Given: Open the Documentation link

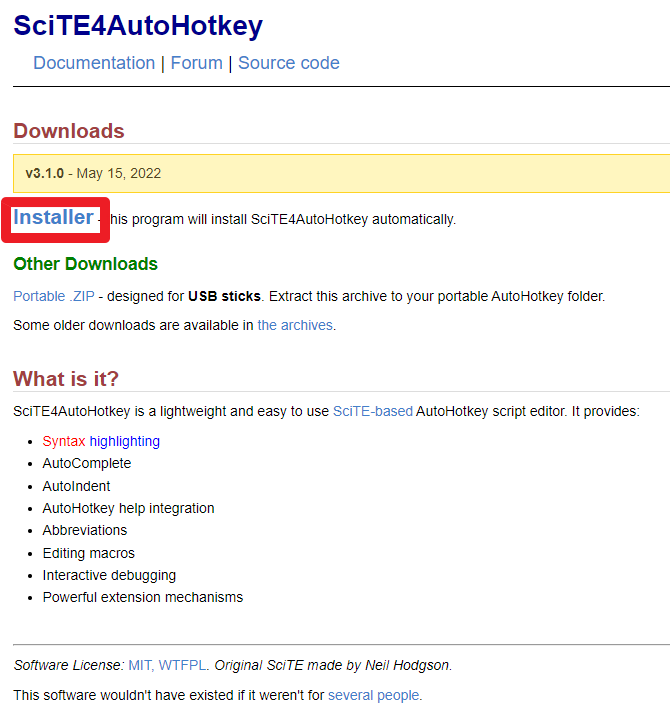Looking at the screenshot, I should pos(94,63).
